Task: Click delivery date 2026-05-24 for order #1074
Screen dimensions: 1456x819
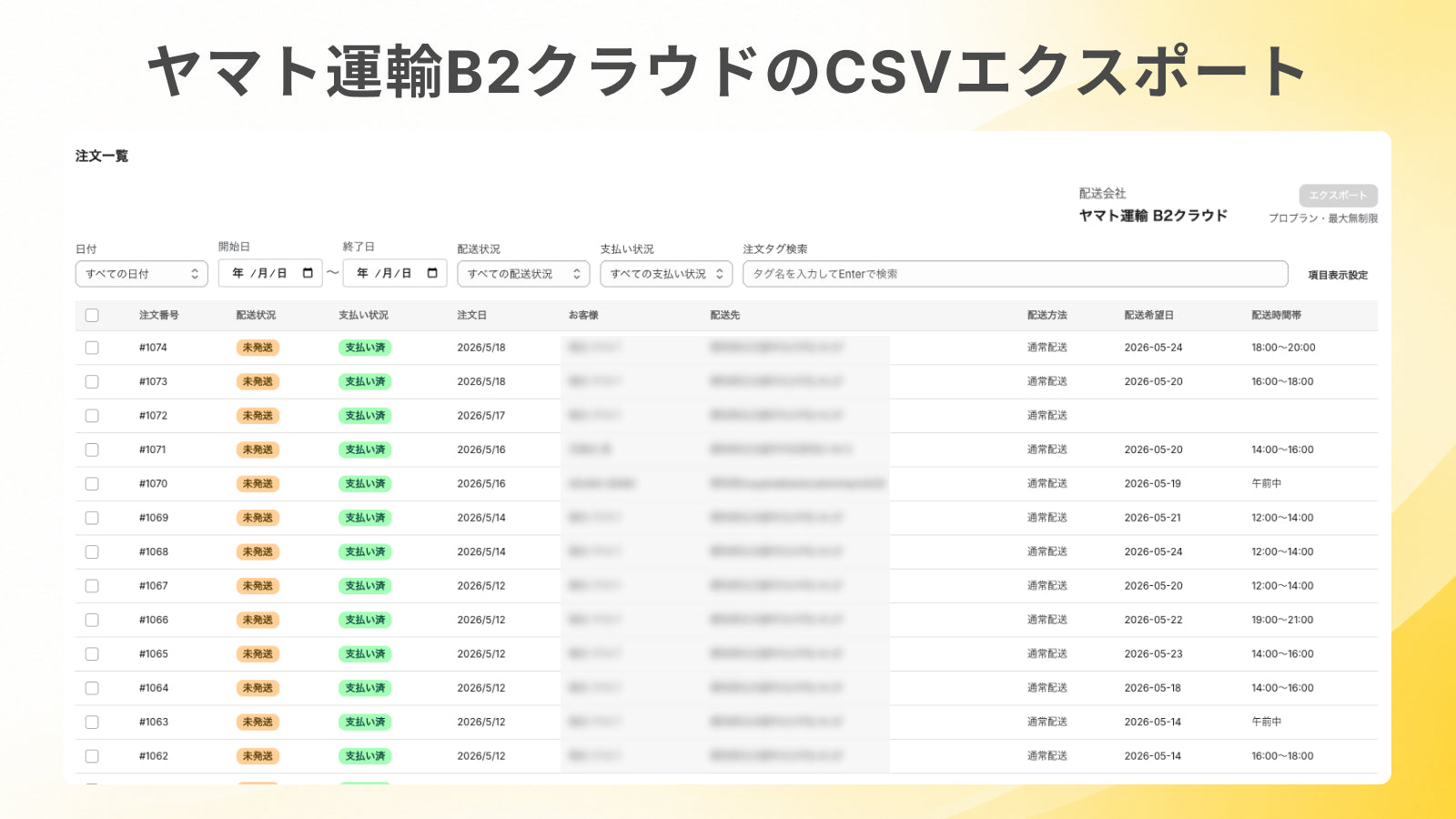Action: pos(1154,348)
